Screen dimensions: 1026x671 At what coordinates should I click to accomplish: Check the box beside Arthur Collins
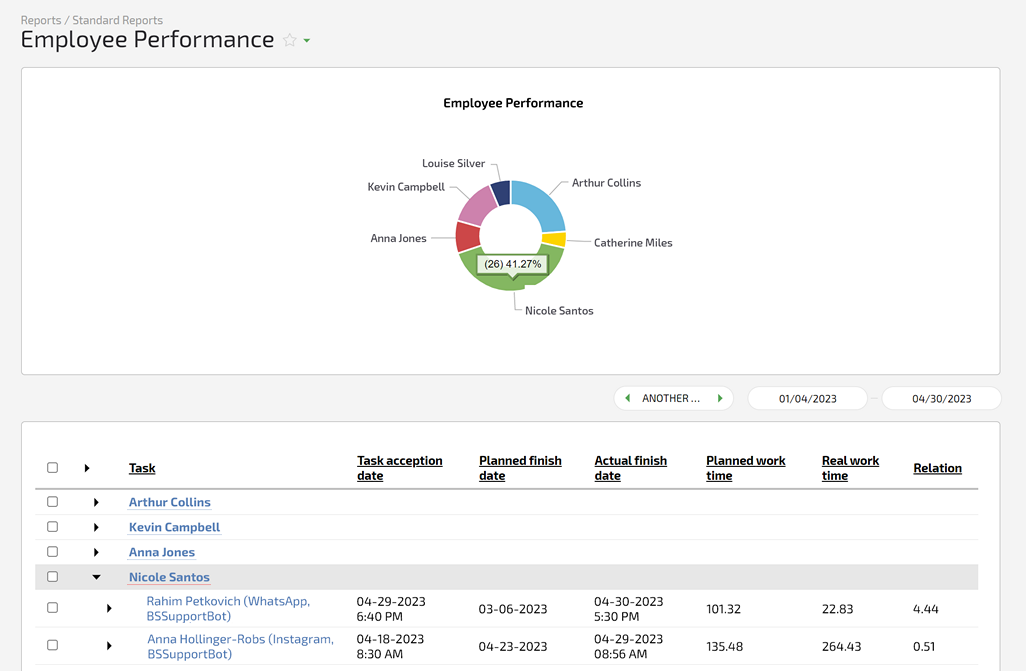tap(53, 502)
